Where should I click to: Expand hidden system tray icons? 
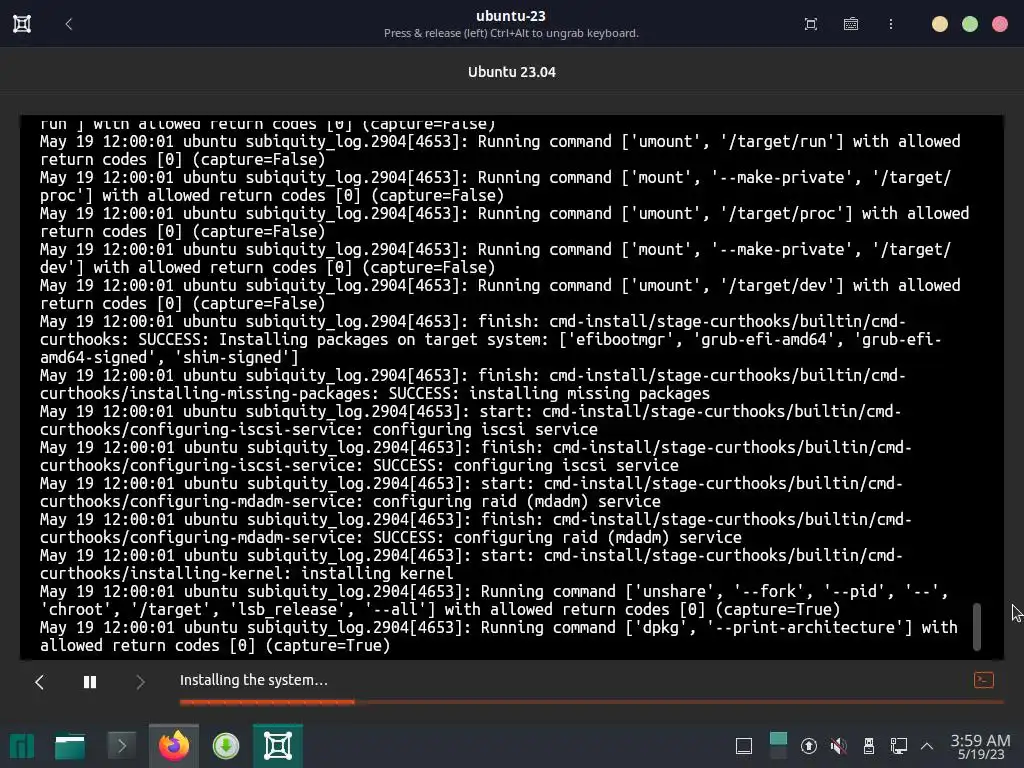pyautogui.click(x=927, y=746)
